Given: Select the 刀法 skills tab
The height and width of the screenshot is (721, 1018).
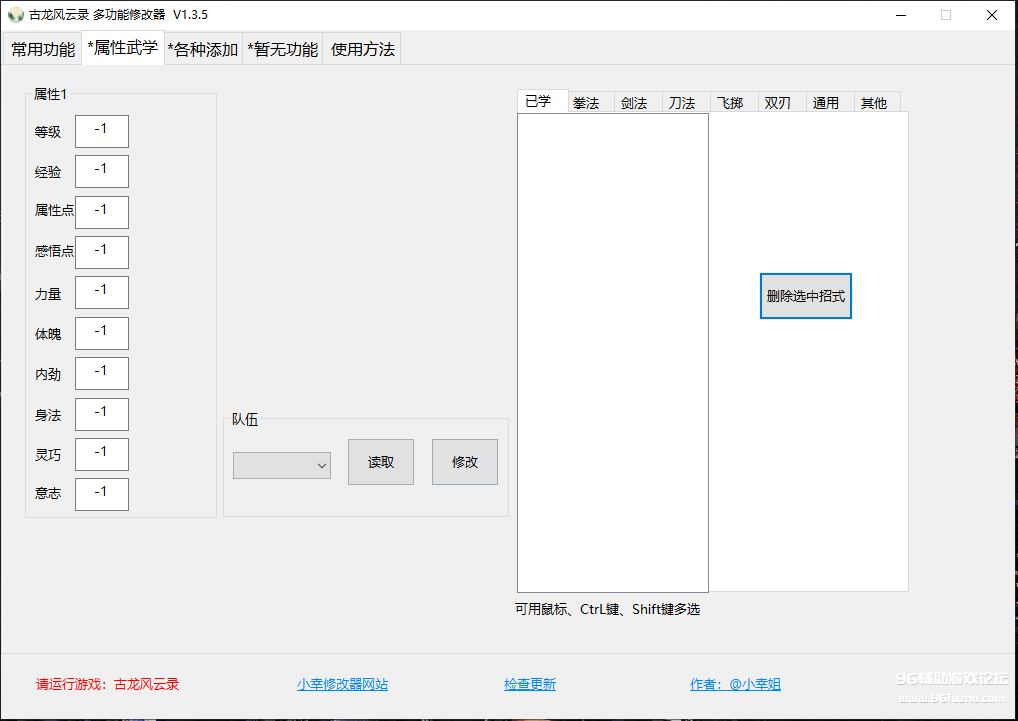Looking at the screenshot, I should click(x=682, y=103).
